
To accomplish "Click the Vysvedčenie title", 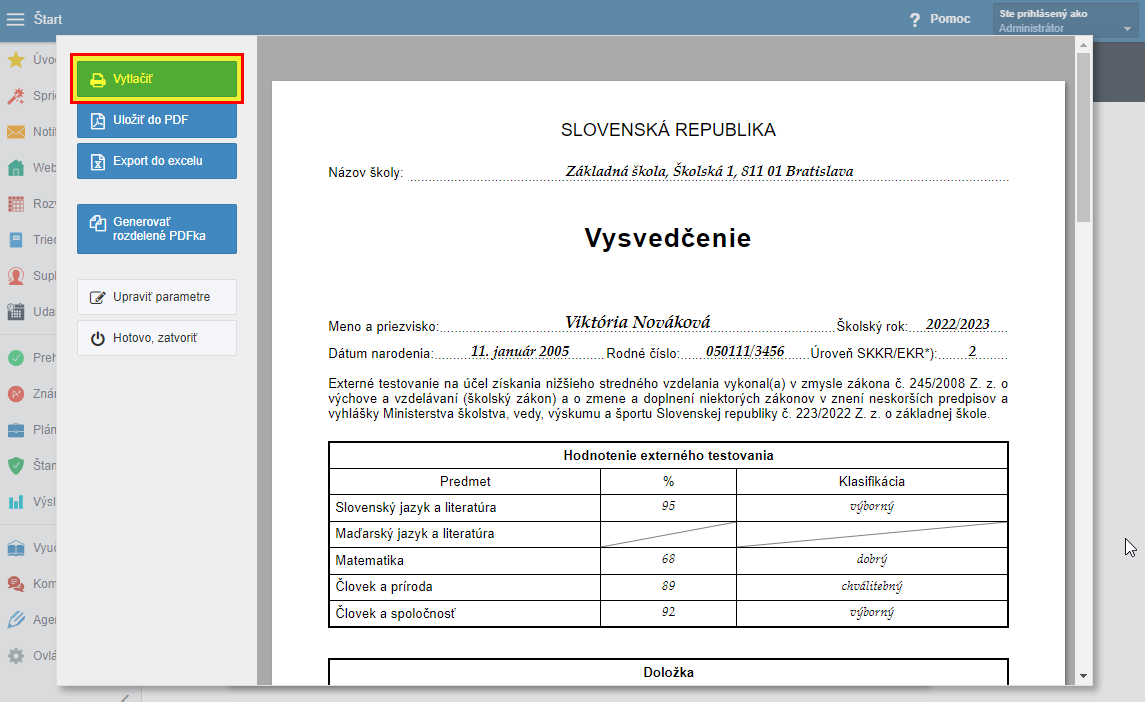I will (x=668, y=238).
